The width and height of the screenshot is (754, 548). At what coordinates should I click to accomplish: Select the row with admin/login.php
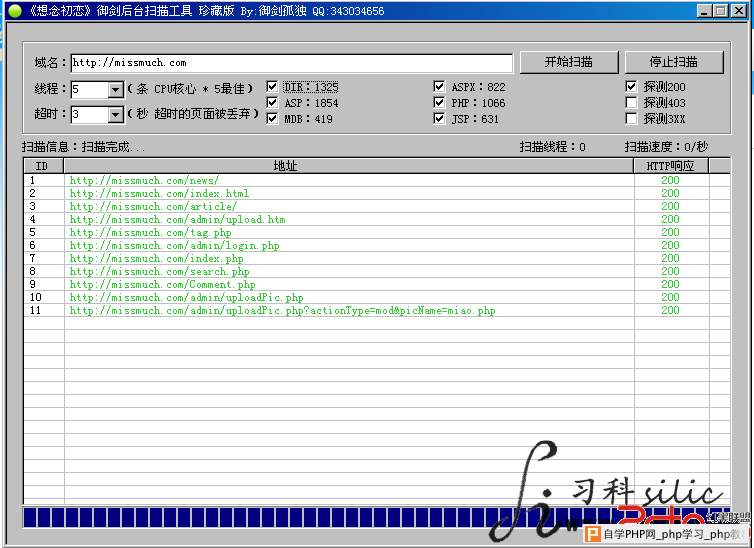point(377,245)
